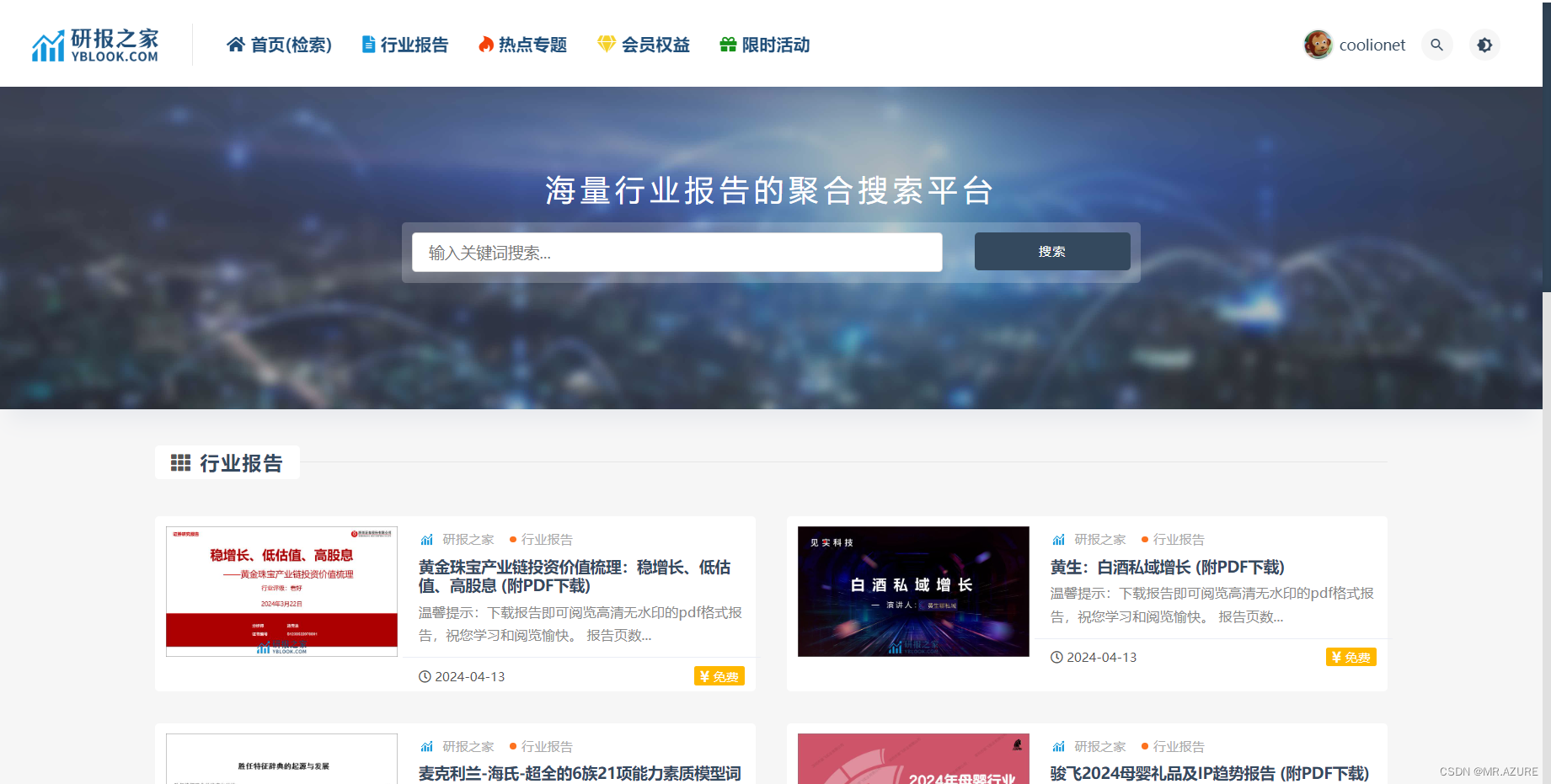The width and height of the screenshot is (1551, 784).
Task: Click the 行业报告 section grid icon
Action: tap(180, 463)
